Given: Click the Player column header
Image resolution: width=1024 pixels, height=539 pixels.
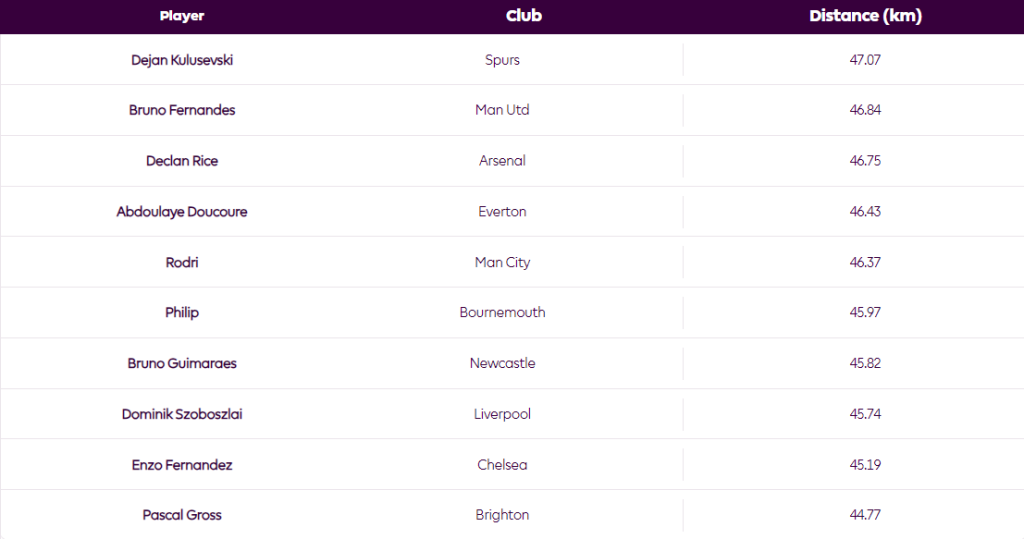Looking at the screenshot, I should [181, 16].
